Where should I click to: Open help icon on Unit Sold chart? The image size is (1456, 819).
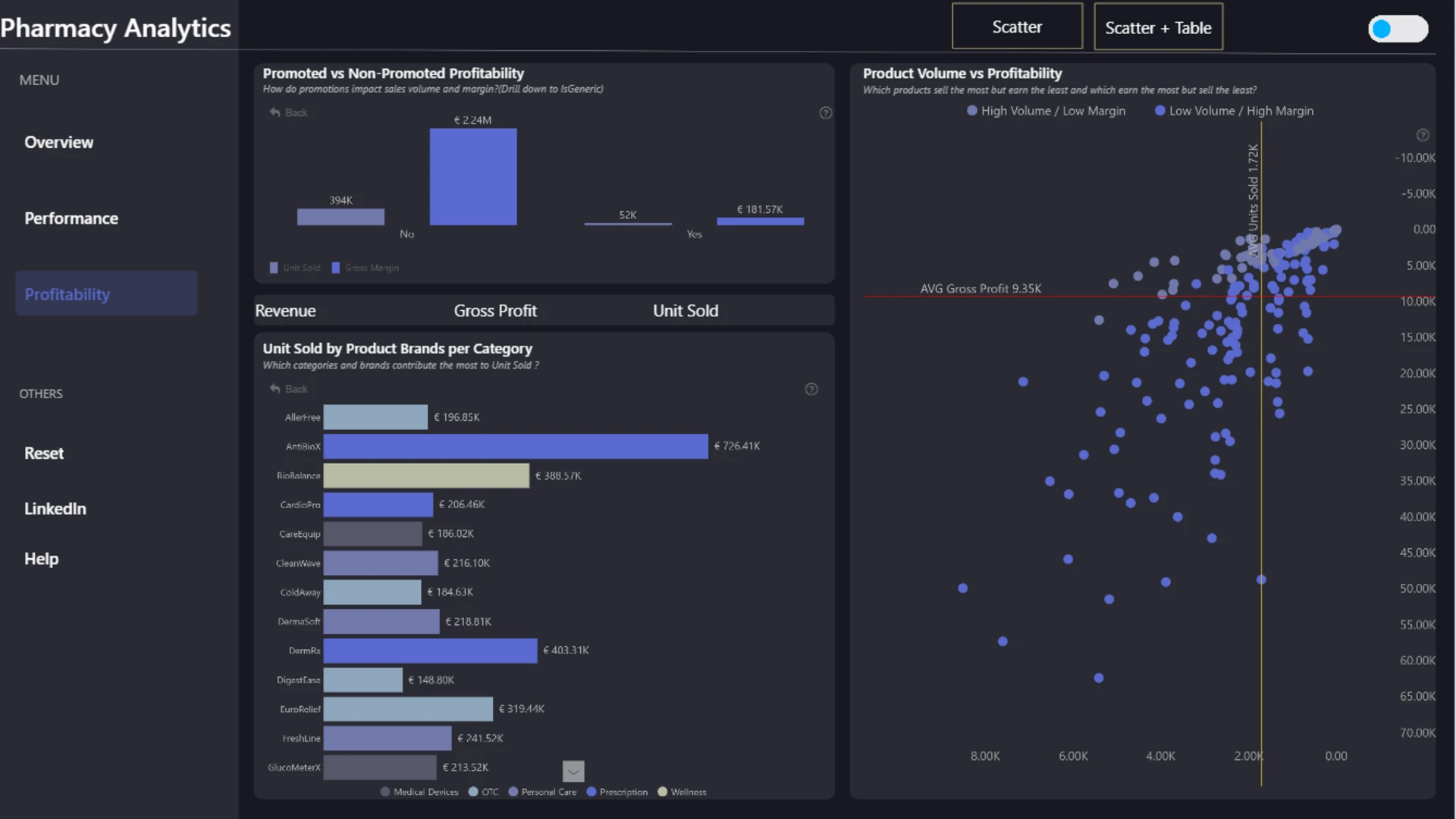click(x=811, y=389)
